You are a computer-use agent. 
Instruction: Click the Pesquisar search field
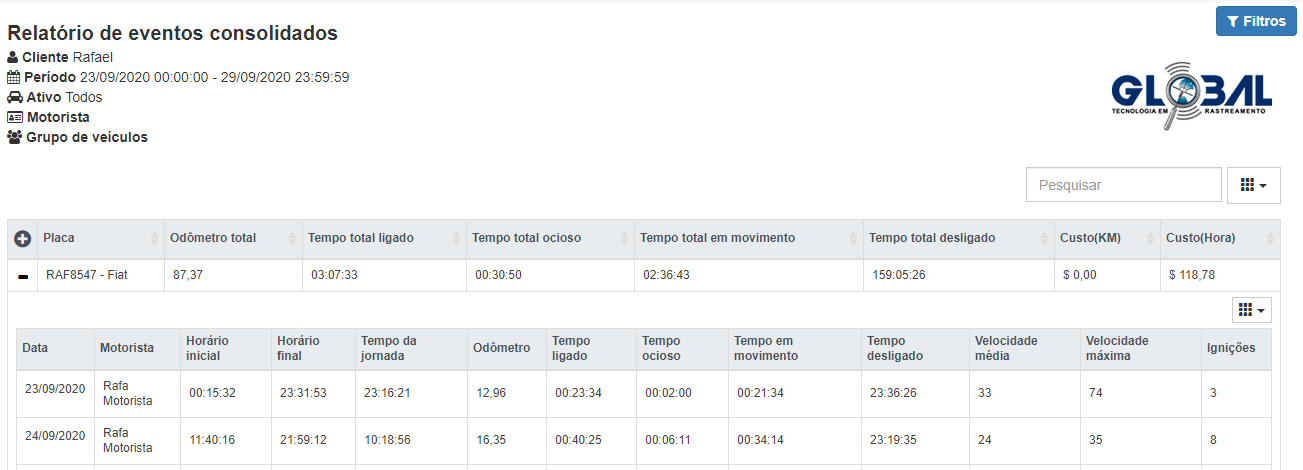click(1123, 185)
